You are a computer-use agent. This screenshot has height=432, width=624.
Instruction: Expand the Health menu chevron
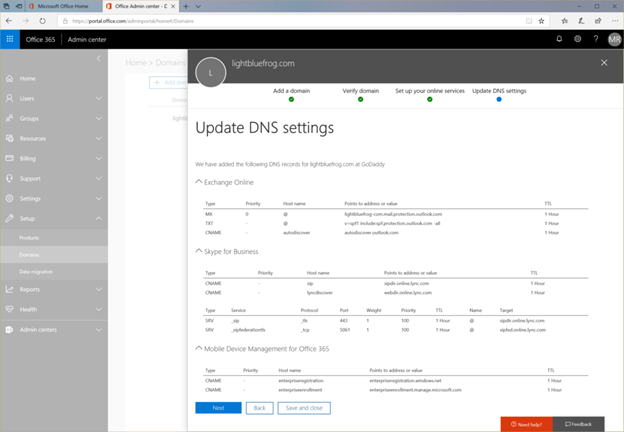[99, 309]
